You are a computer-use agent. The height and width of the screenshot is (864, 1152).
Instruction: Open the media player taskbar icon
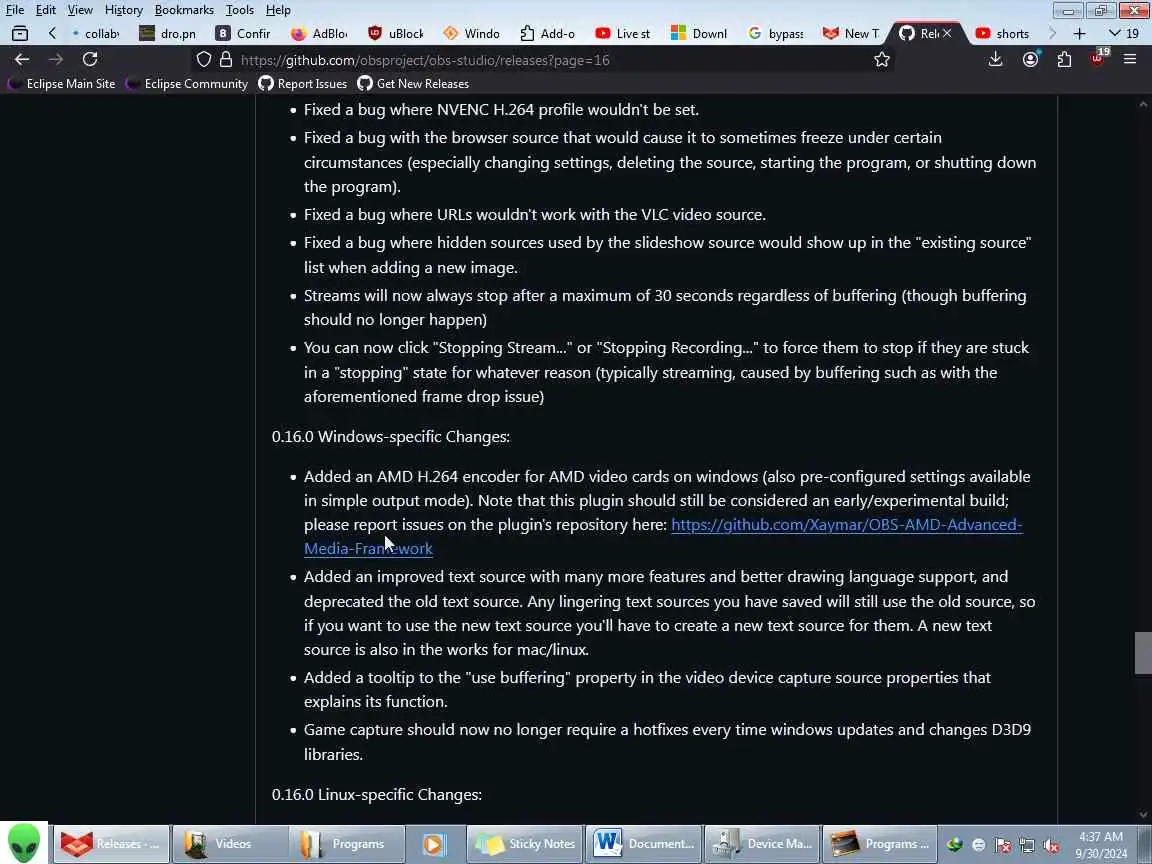[x=434, y=844]
